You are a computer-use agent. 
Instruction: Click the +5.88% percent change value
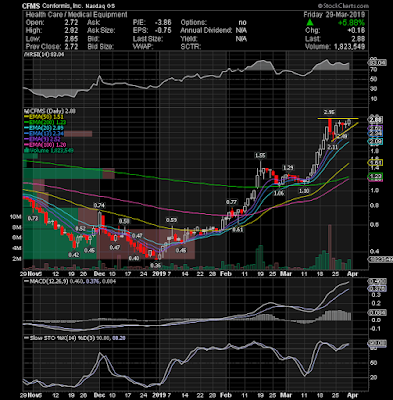click(351, 23)
